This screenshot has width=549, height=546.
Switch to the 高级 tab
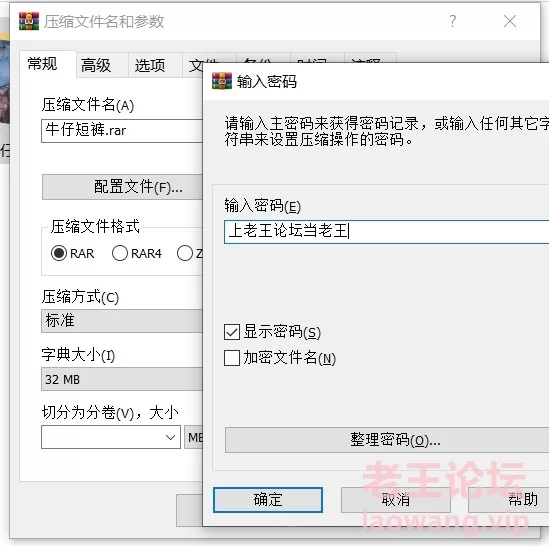96,65
